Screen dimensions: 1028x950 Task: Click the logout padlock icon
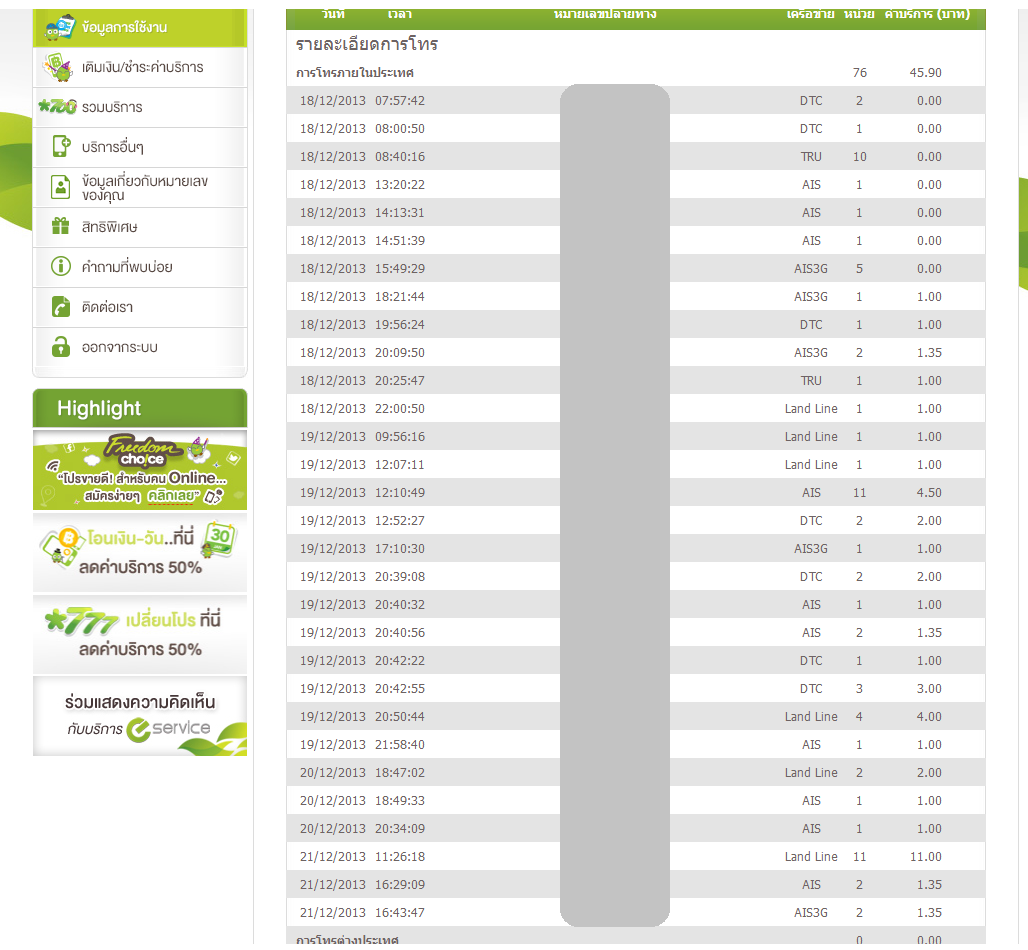(61, 346)
